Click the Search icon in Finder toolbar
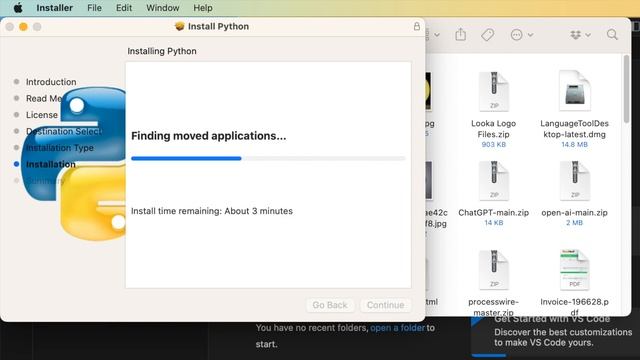Screen dimensions: 640x360 pos(612,35)
